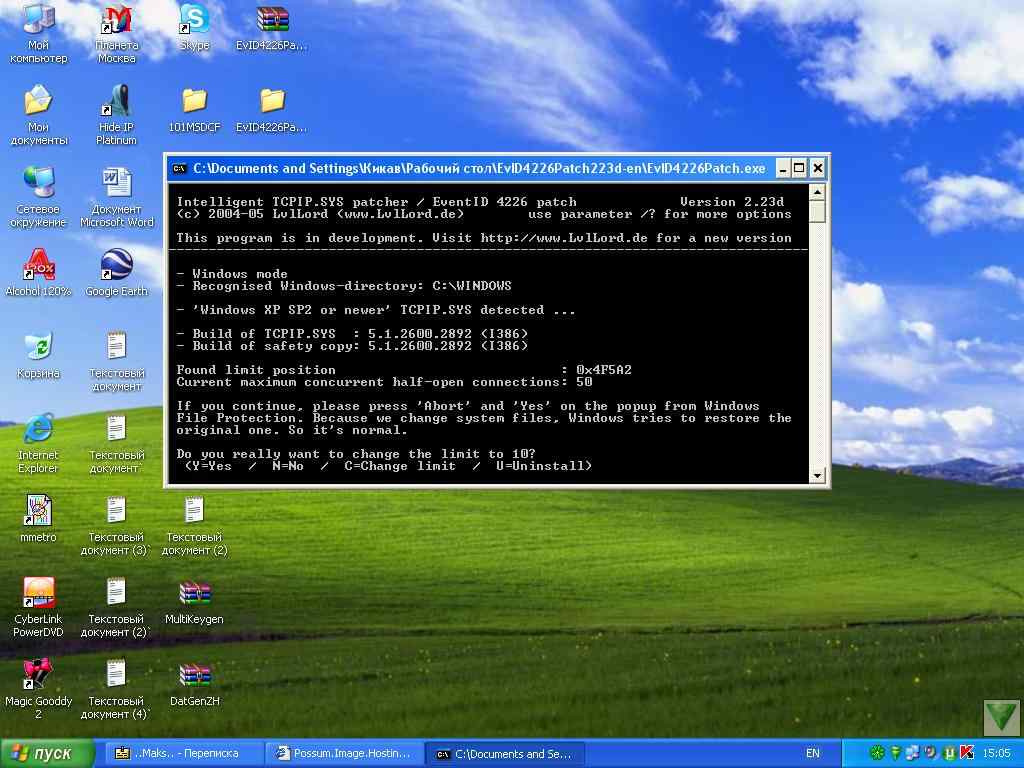Click the console scrollbar up arrow

tap(817, 192)
